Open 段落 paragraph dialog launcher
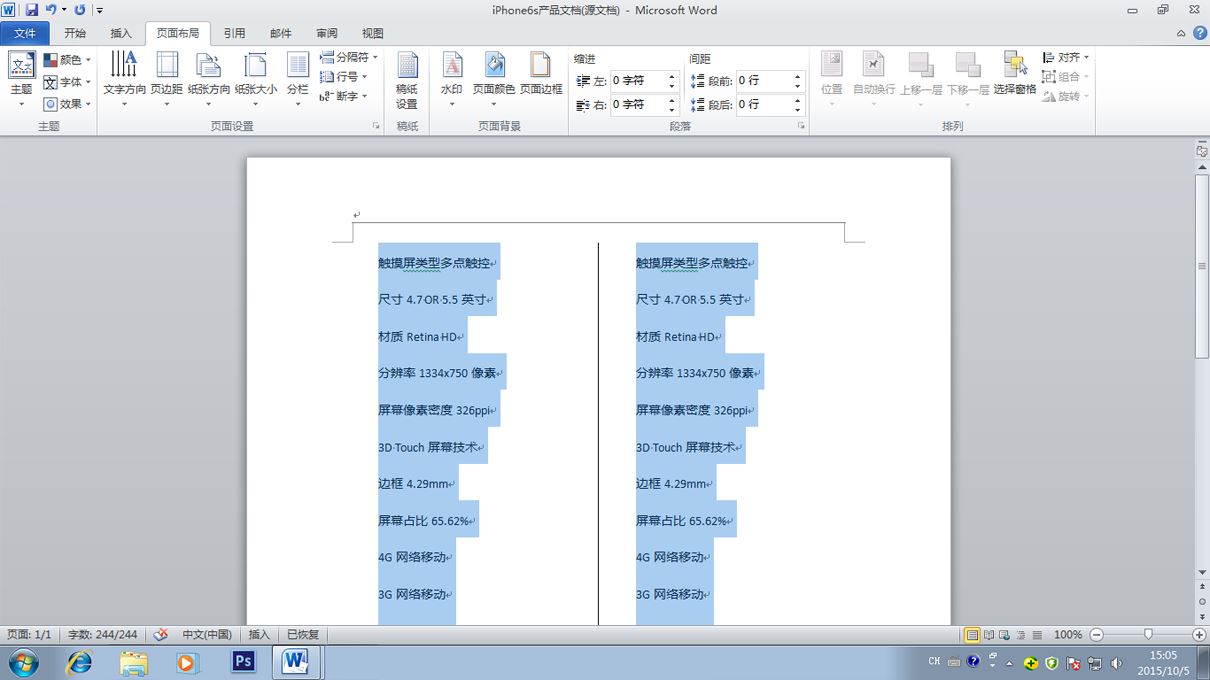This screenshot has width=1210, height=680. [x=801, y=127]
